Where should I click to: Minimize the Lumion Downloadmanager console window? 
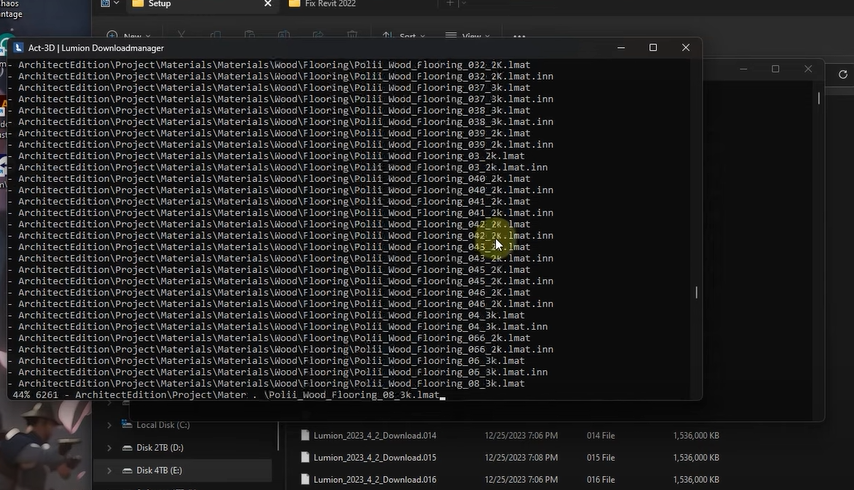tap(621, 47)
